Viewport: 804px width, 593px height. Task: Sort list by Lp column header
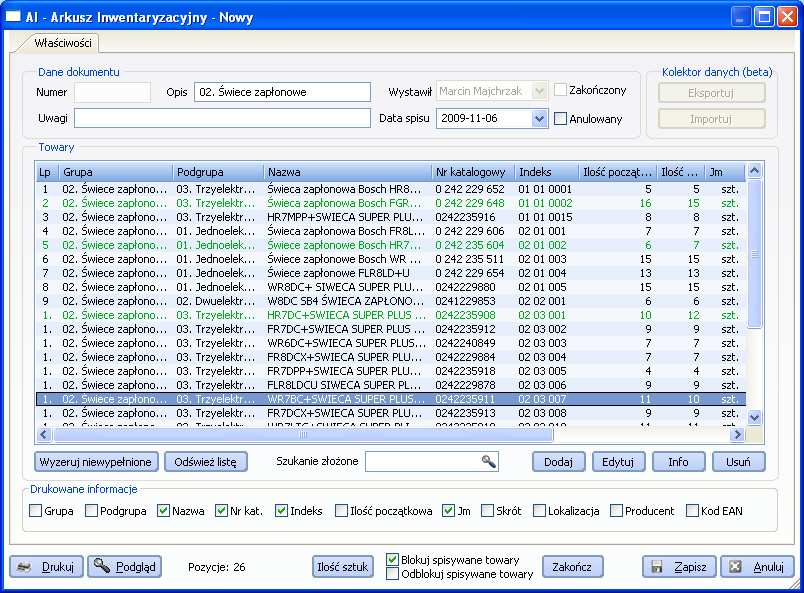[x=47, y=172]
